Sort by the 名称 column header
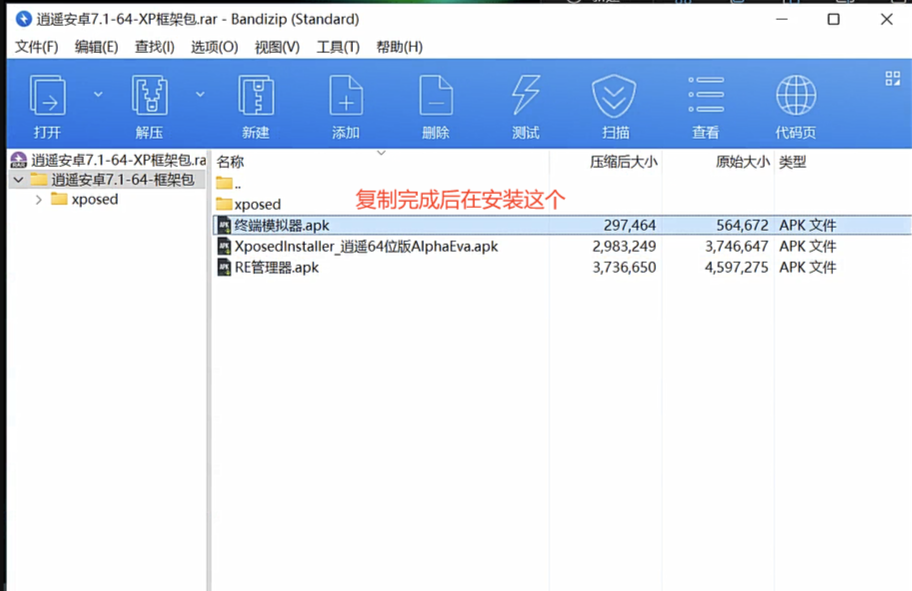Image resolution: width=912 pixels, height=591 pixels. (x=230, y=162)
